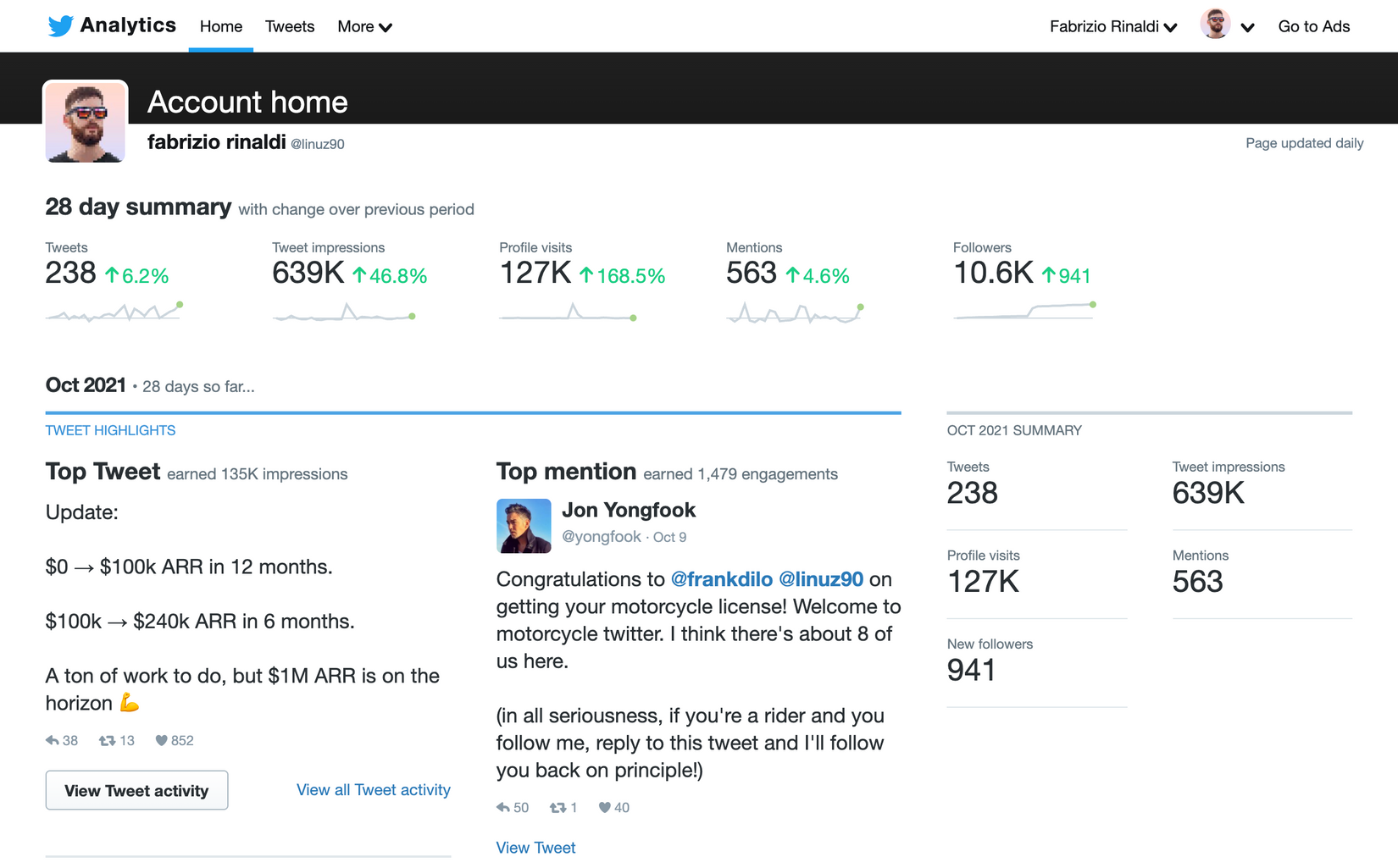Click the Go to Ads link
Screen dimensions: 1398x868
[x=1313, y=26]
